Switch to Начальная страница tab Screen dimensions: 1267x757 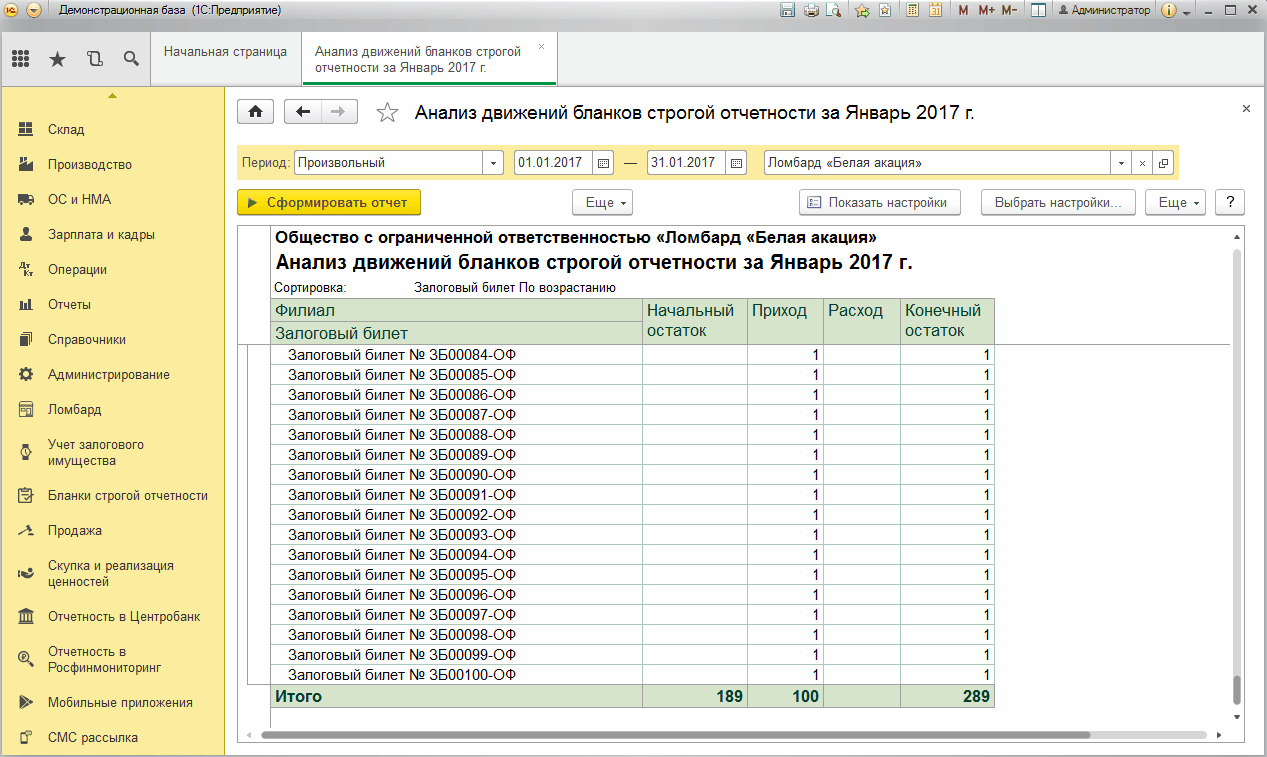click(226, 51)
